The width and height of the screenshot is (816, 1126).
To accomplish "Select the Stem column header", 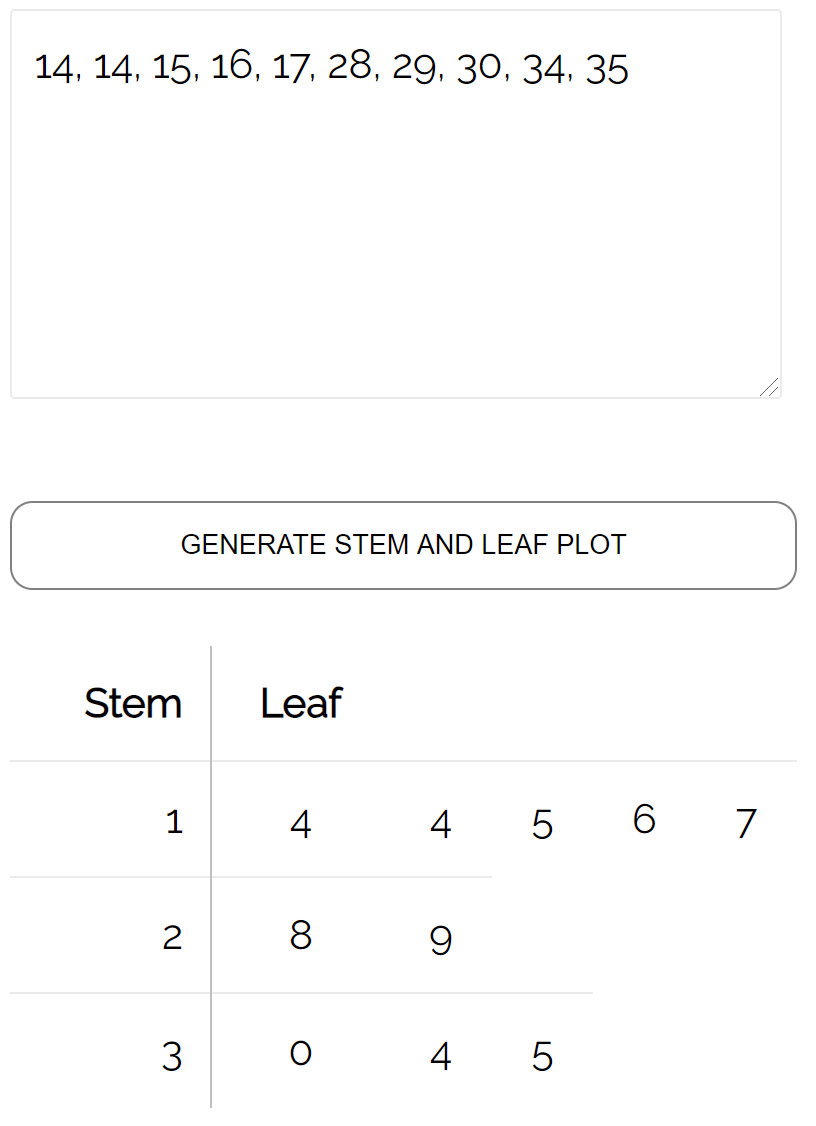I will [133, 703].
